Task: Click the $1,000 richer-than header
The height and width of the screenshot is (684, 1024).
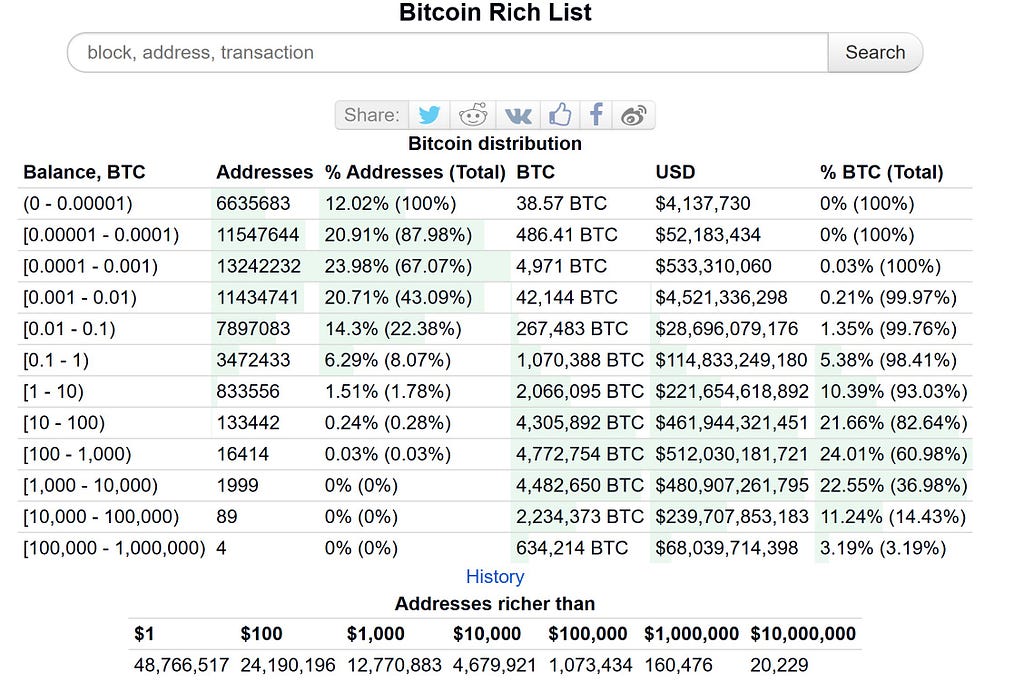Action: pos(376,634)
